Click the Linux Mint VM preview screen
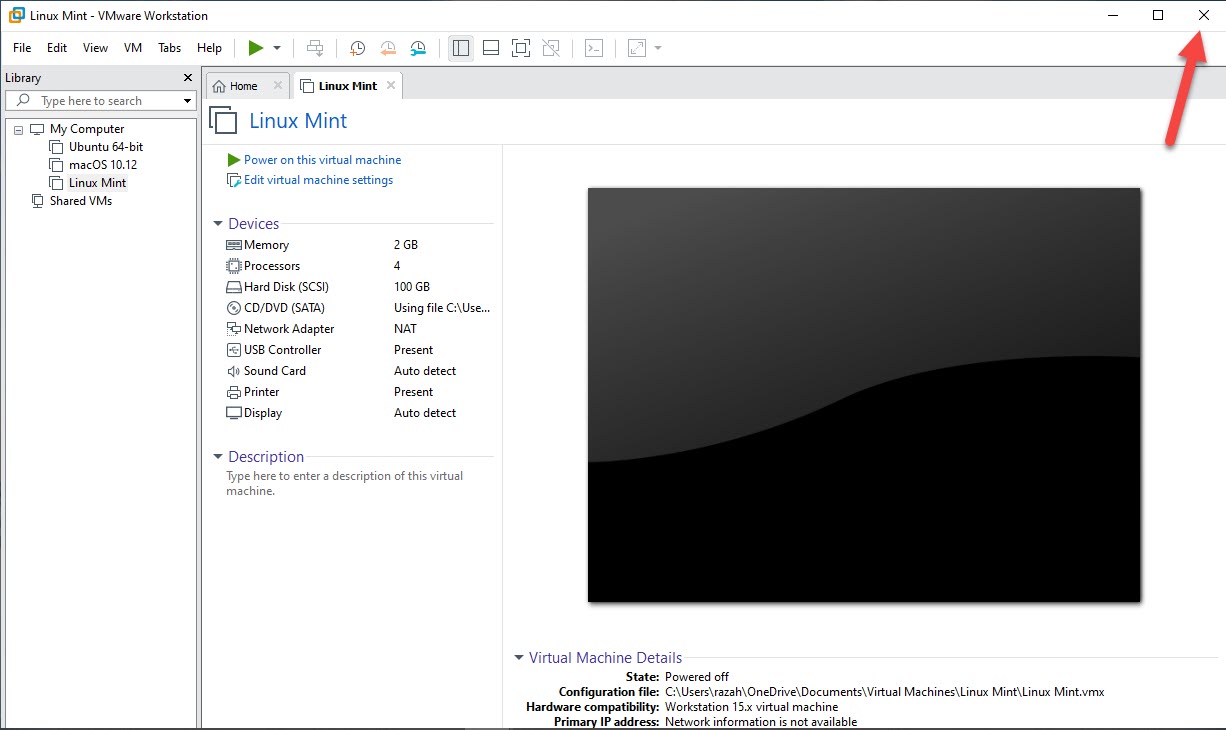The height and width of the screenshot is (730, 1226). click(863, 395)
